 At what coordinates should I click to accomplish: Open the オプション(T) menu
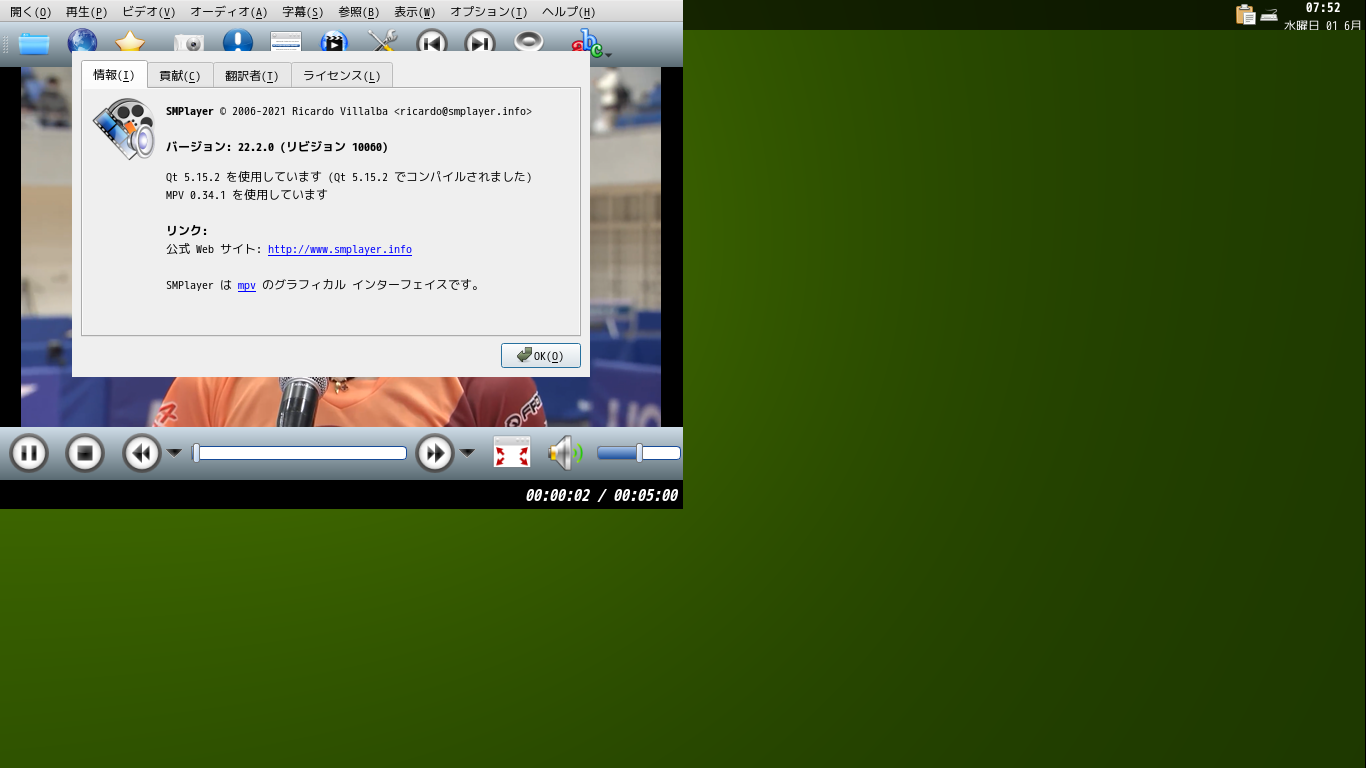pos(488,12)
